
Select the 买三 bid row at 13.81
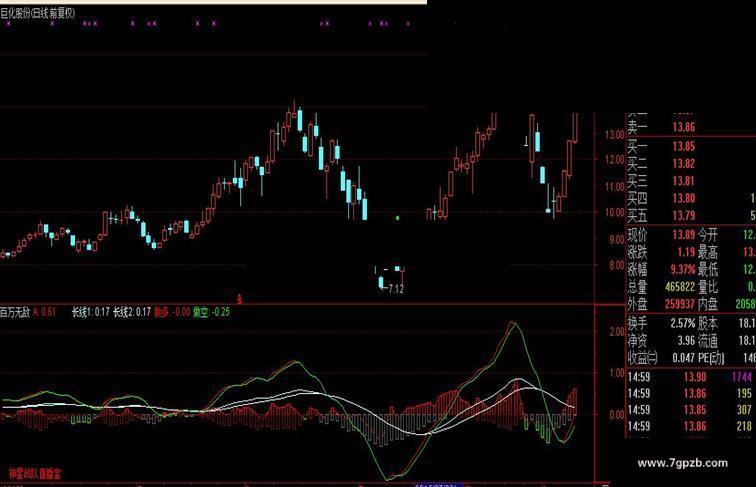point(691,181)
